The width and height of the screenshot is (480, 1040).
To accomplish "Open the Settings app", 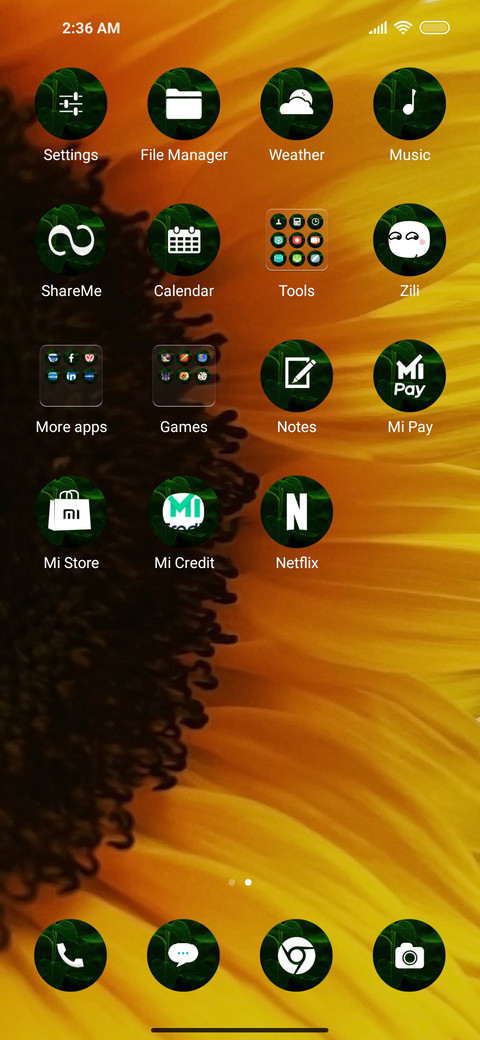I will coord(71,103).
